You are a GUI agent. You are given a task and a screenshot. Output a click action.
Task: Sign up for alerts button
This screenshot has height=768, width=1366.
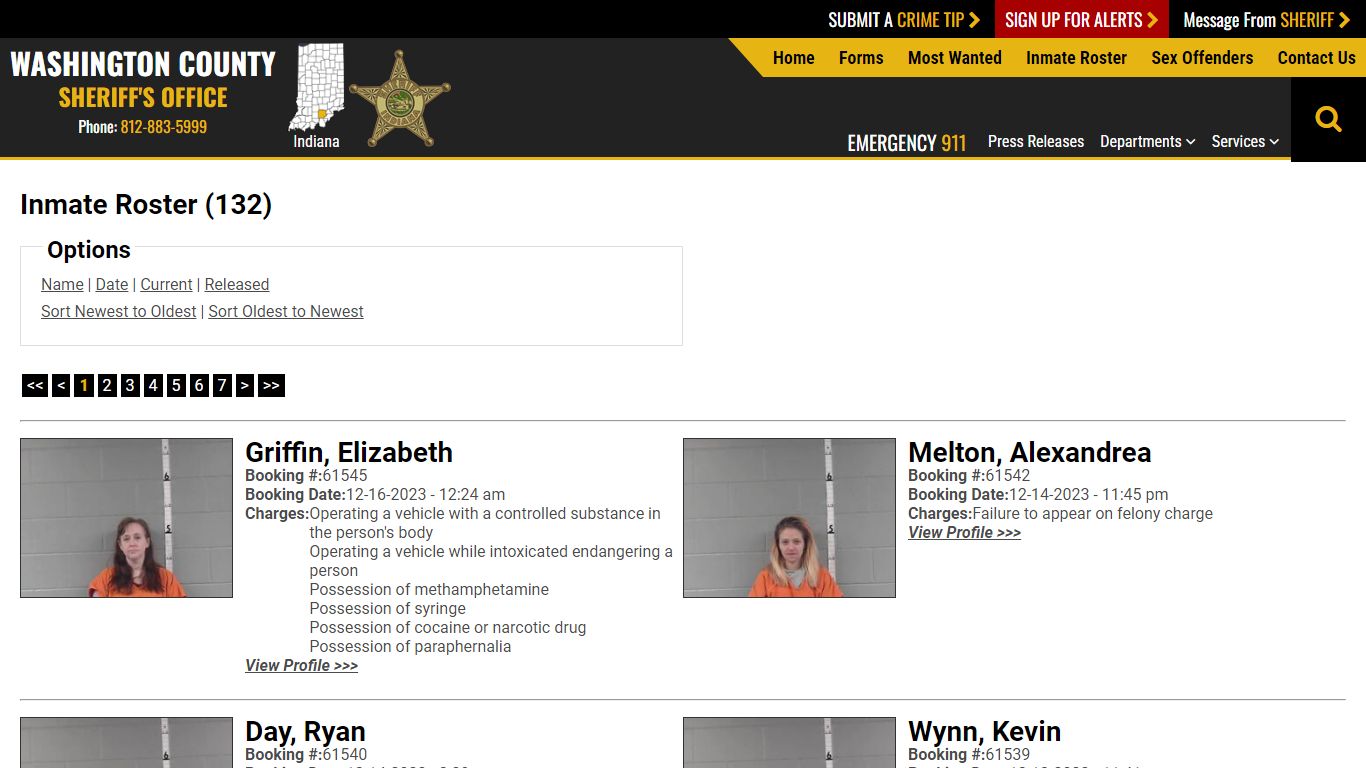coord(1081,20)
